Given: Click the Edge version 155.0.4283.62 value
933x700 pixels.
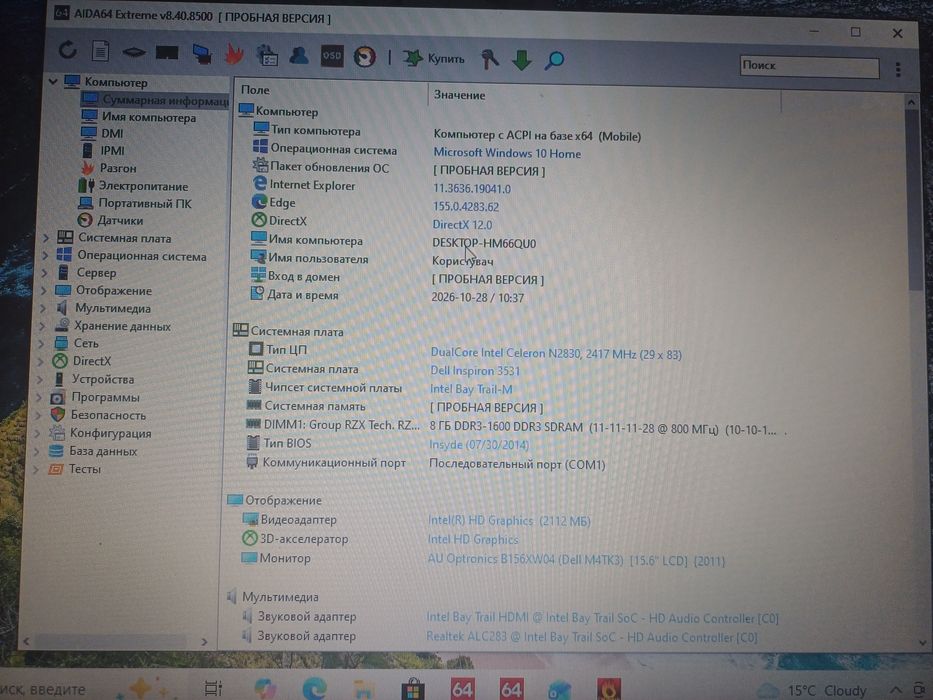Looking at the screenshot, I should click(x=465, y=207).
